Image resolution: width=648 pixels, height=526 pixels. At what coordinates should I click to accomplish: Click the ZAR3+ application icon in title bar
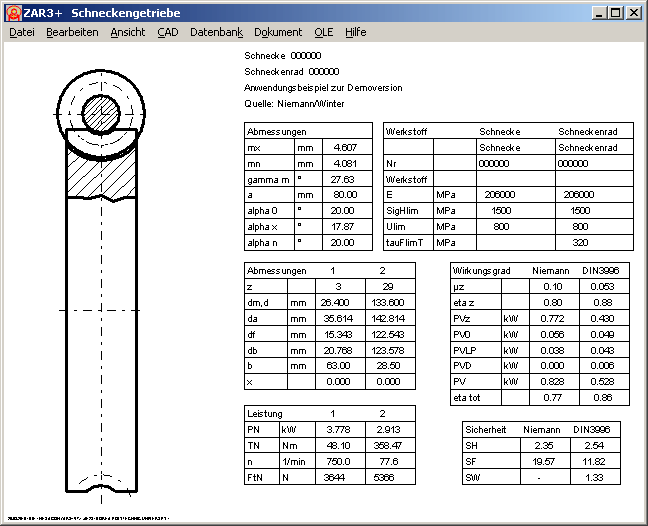pos(11,12)
